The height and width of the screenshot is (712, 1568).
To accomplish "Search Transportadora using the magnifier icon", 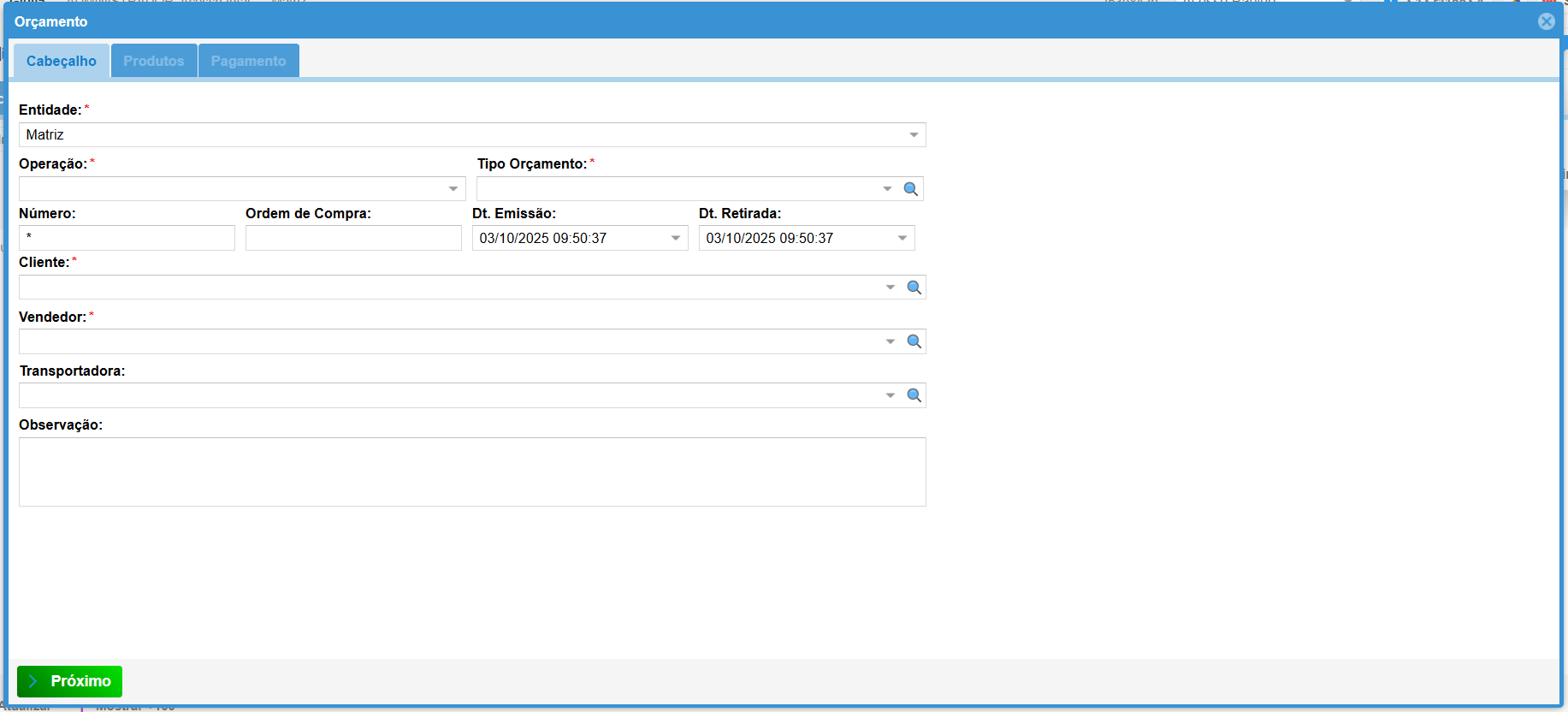I will [914, 395].
